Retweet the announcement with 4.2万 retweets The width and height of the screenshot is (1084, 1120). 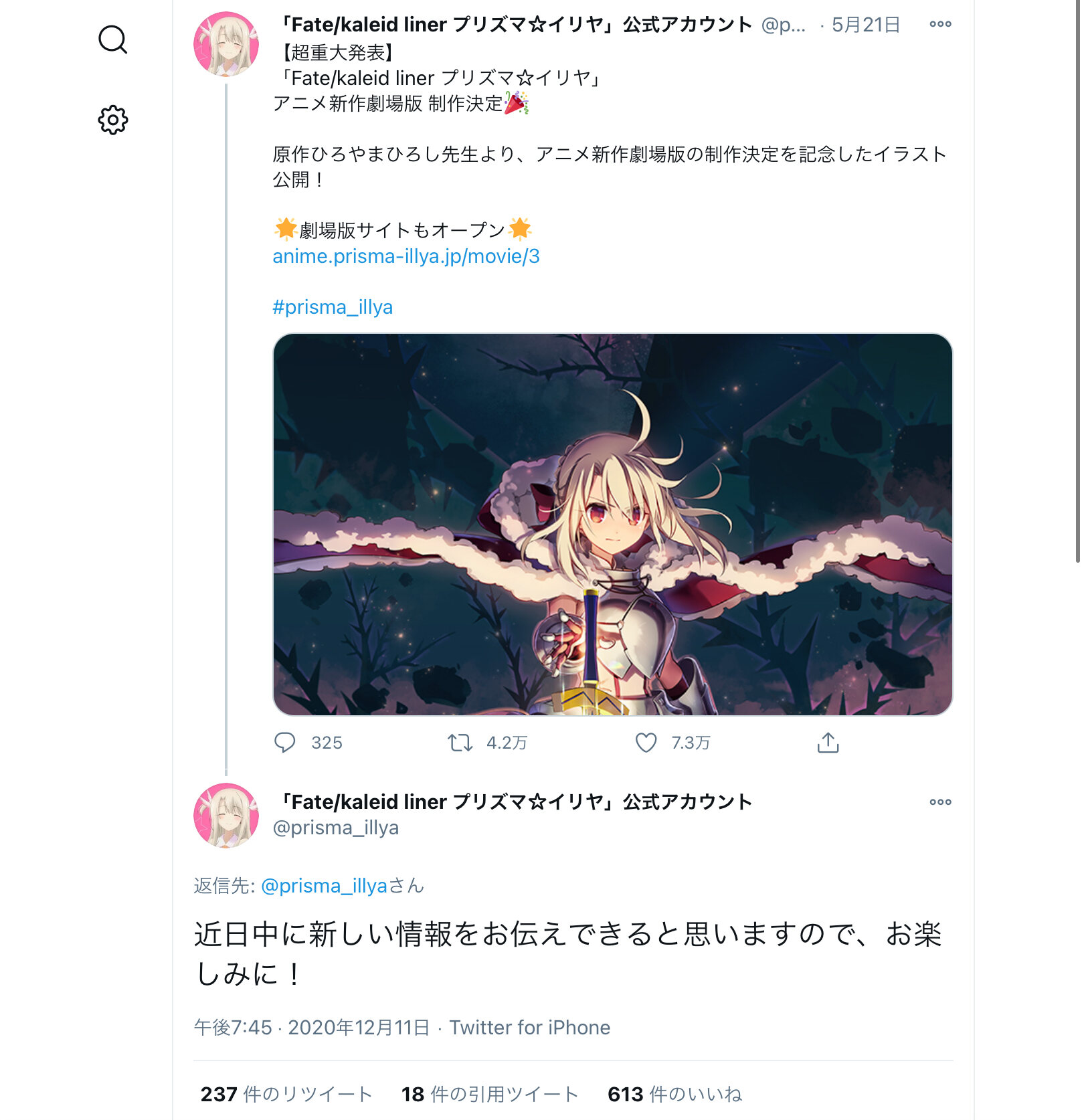click(460, 743)
